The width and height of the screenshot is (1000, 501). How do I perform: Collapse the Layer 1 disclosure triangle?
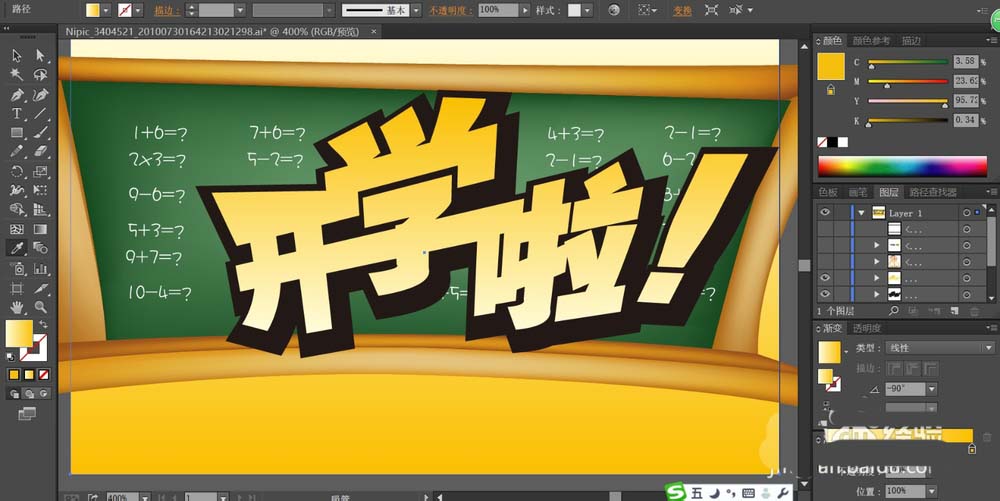[863, 213]
